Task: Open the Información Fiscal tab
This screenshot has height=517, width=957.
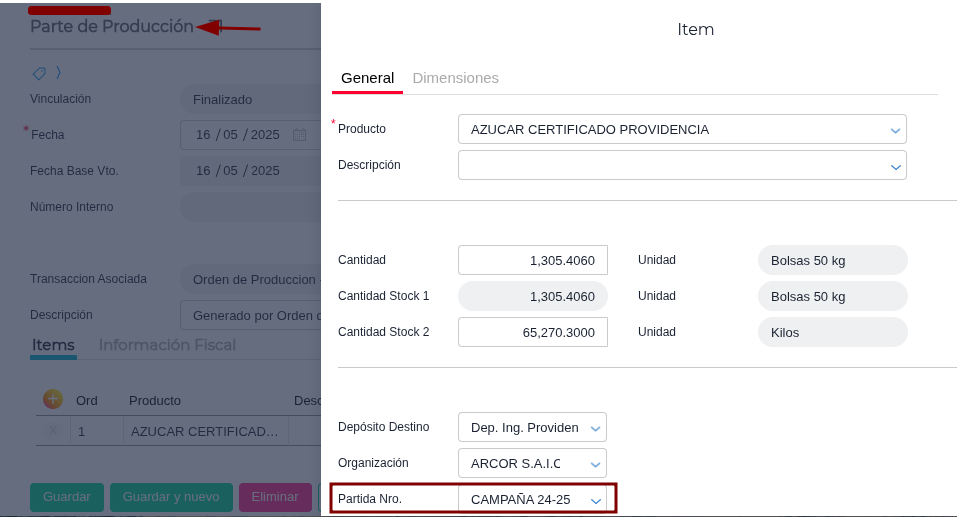Action: tap(167, 345)
